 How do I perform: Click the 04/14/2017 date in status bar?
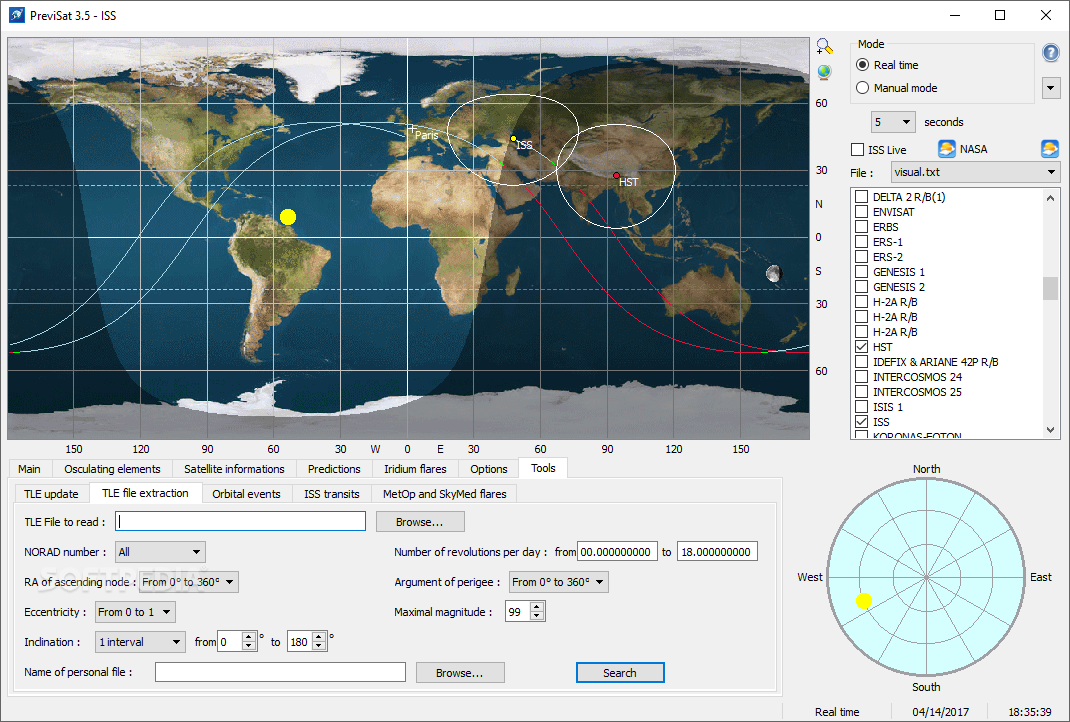pos(940,712)
